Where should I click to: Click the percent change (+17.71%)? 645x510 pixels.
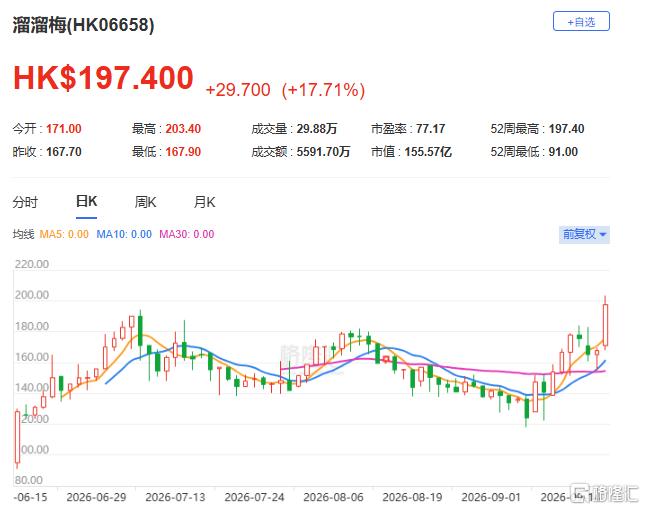pos(323,90)
